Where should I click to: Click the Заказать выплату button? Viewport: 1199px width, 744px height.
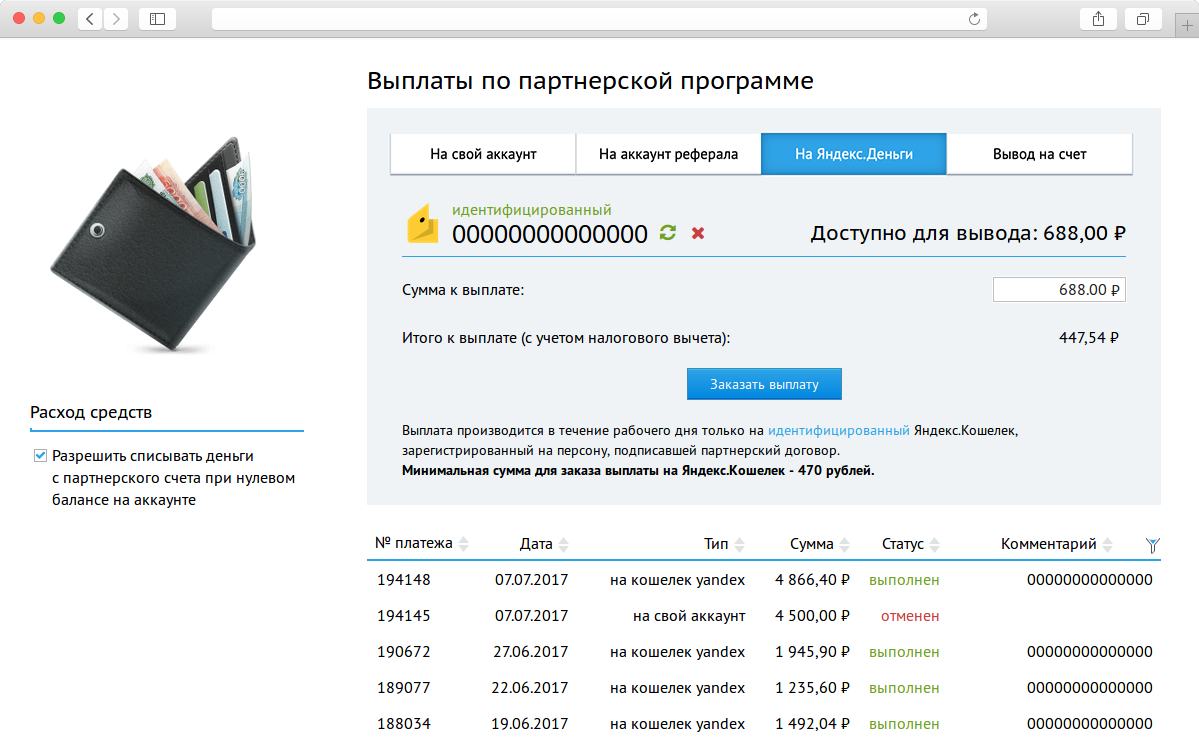pos(764,384)
